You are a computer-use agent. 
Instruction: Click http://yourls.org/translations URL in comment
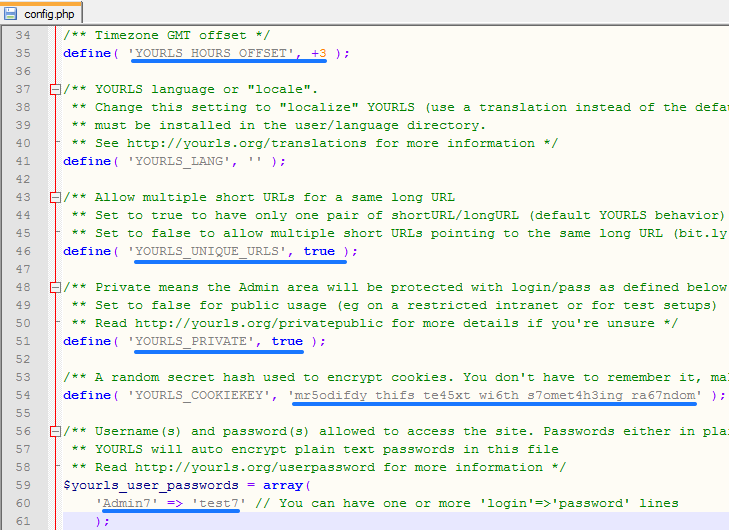(x=246, y=144)
